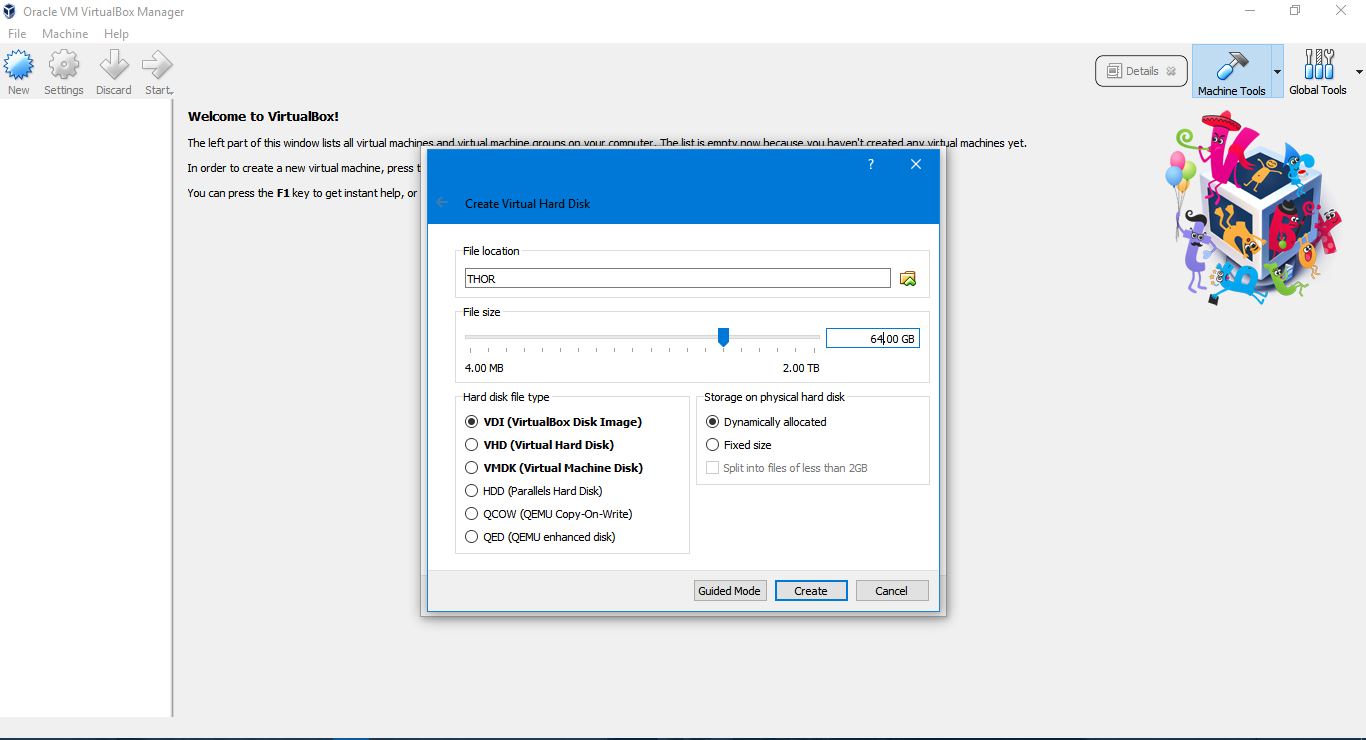
Task: Select the Global Tools icon
Action: [1318, 65]
